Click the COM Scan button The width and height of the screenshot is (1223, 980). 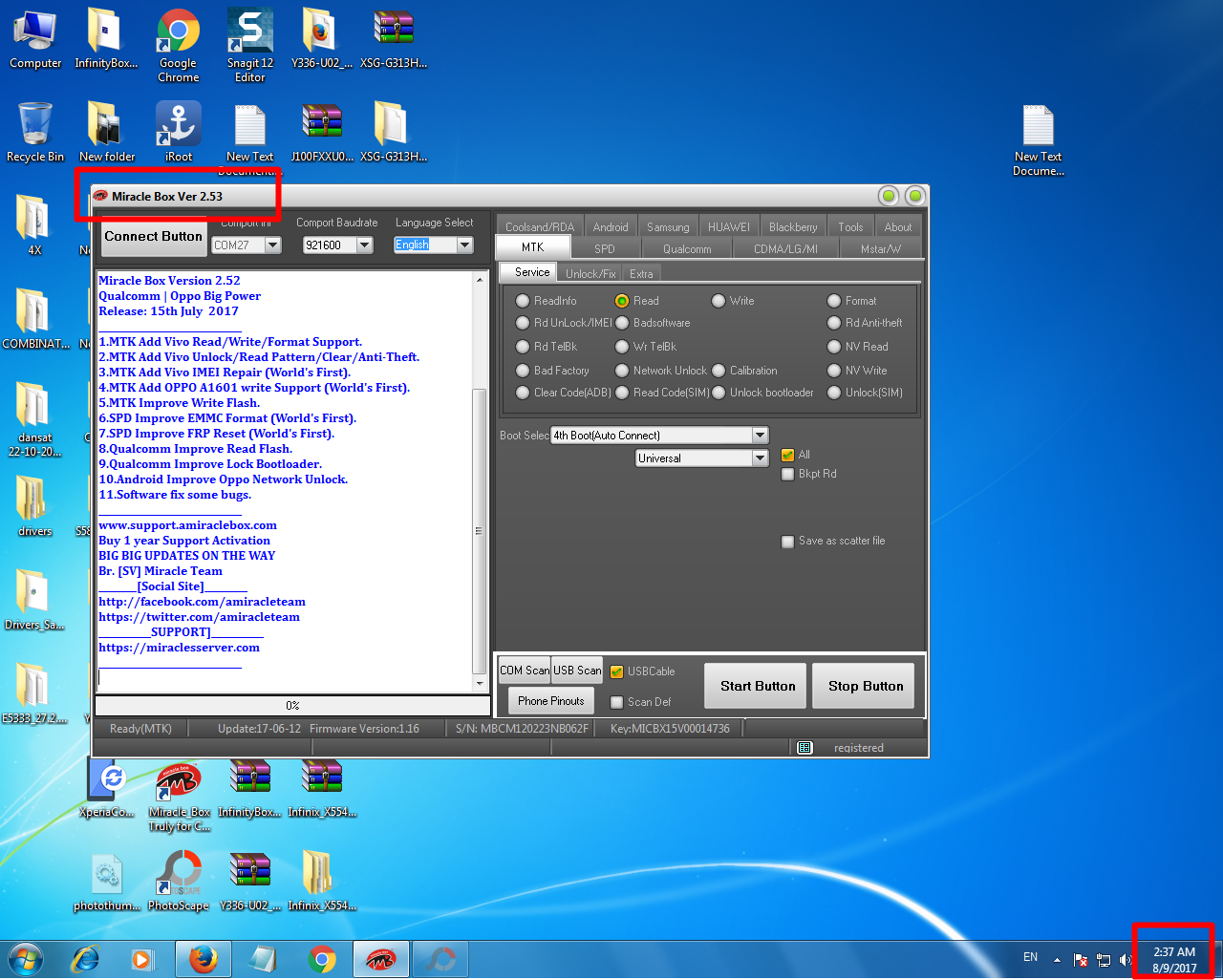tap(525, 671)
